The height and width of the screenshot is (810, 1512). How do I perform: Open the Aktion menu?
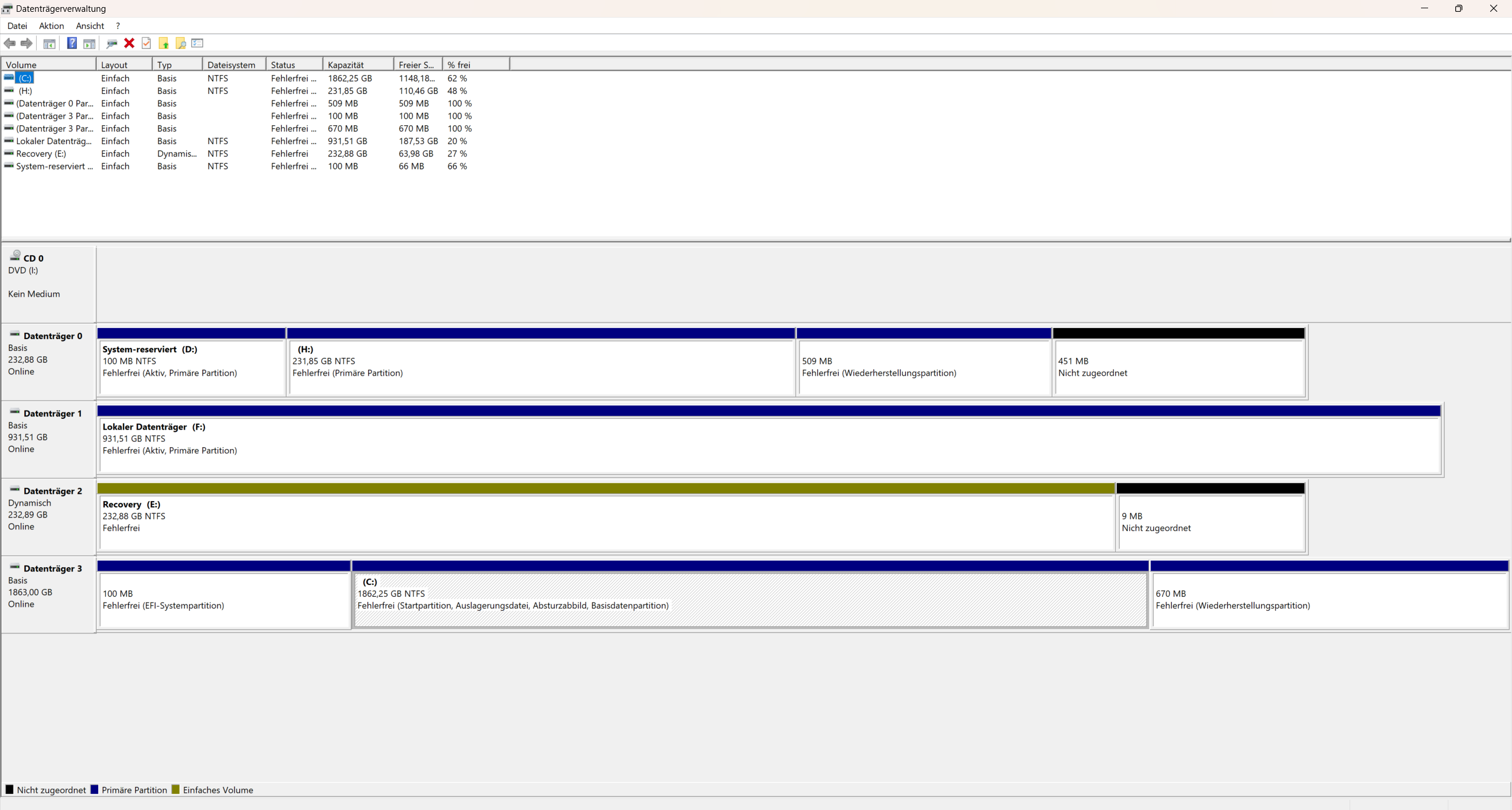[51, 26]
